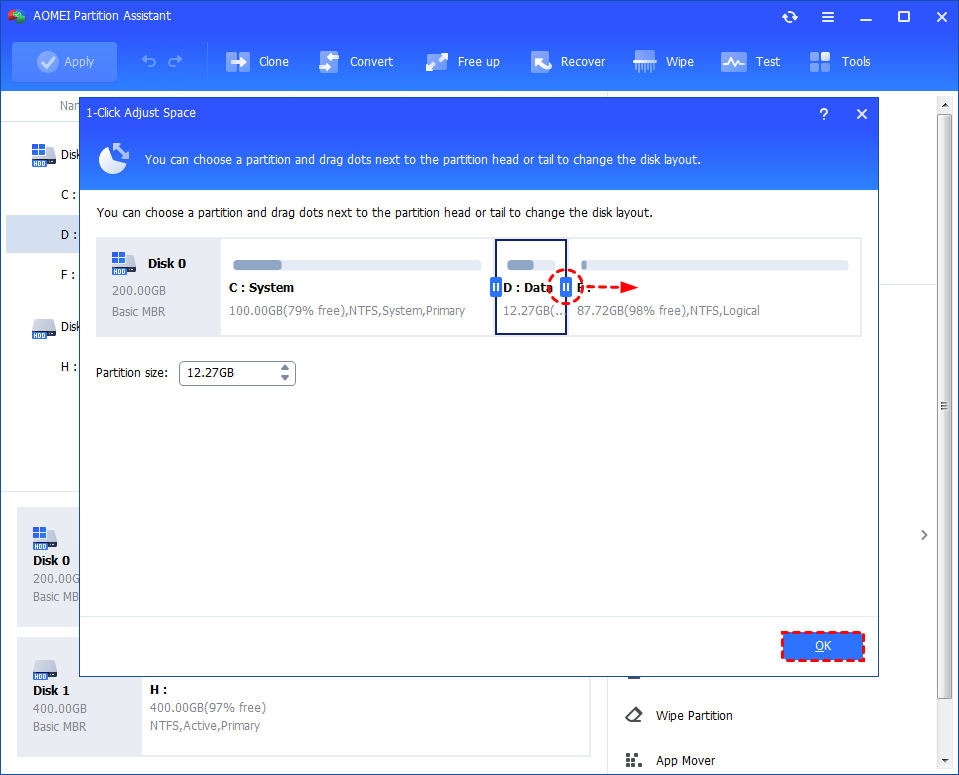The width and height of the screenshot is (959, 775).
Task: Click Disk 0 tile in bottom panel
Action: [x=48, y=566]
